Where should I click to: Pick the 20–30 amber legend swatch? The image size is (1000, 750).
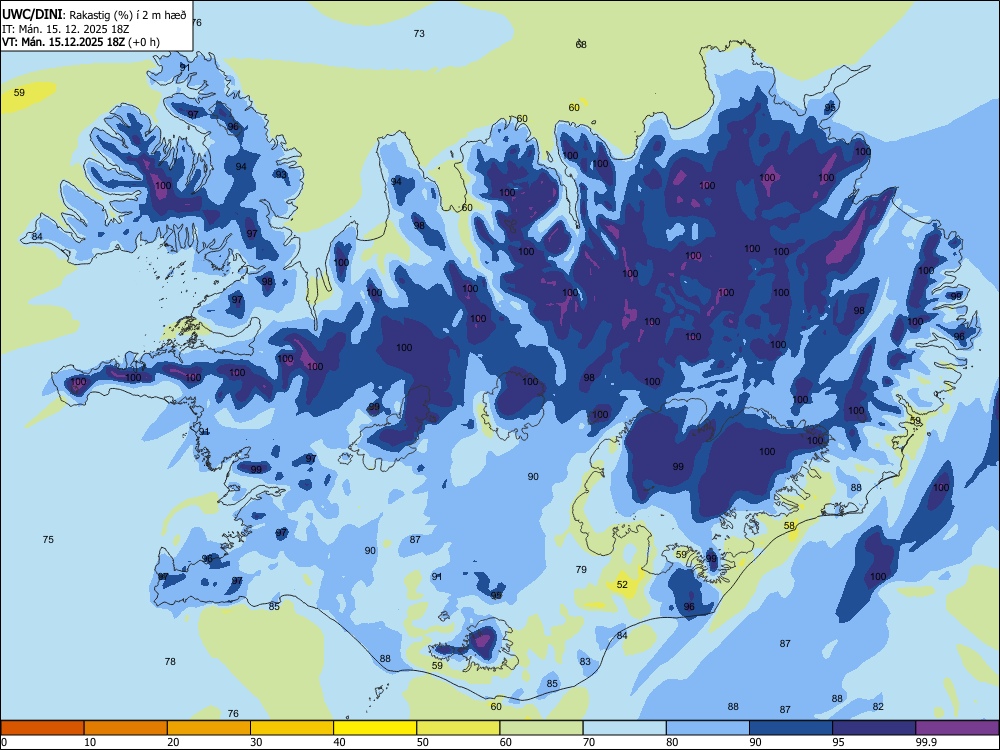209,728
